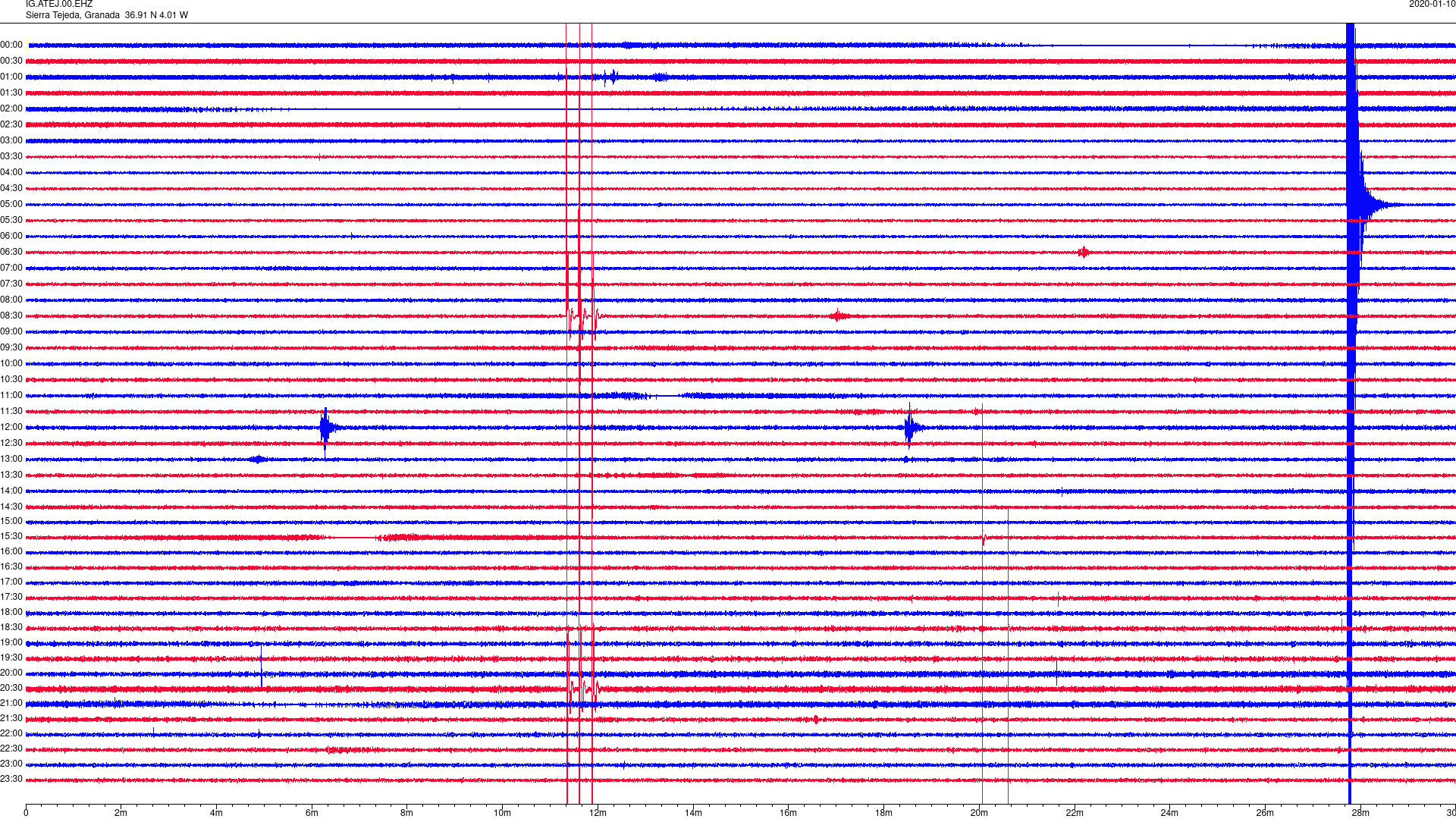Viewport: 1456px width, 819px height.
Task: Click the blue spike at 5m on 19:00 trace
Action: 262,665
